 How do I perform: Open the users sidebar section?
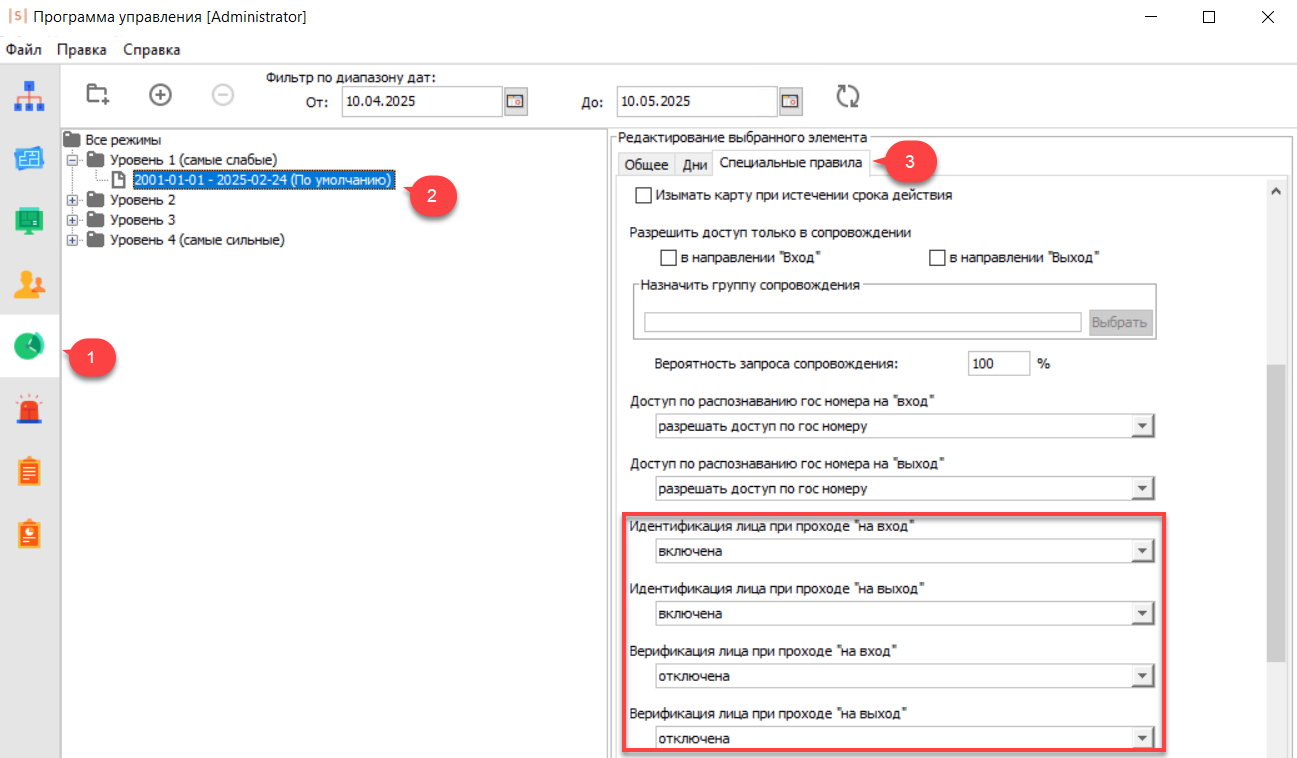coord(29,285)
